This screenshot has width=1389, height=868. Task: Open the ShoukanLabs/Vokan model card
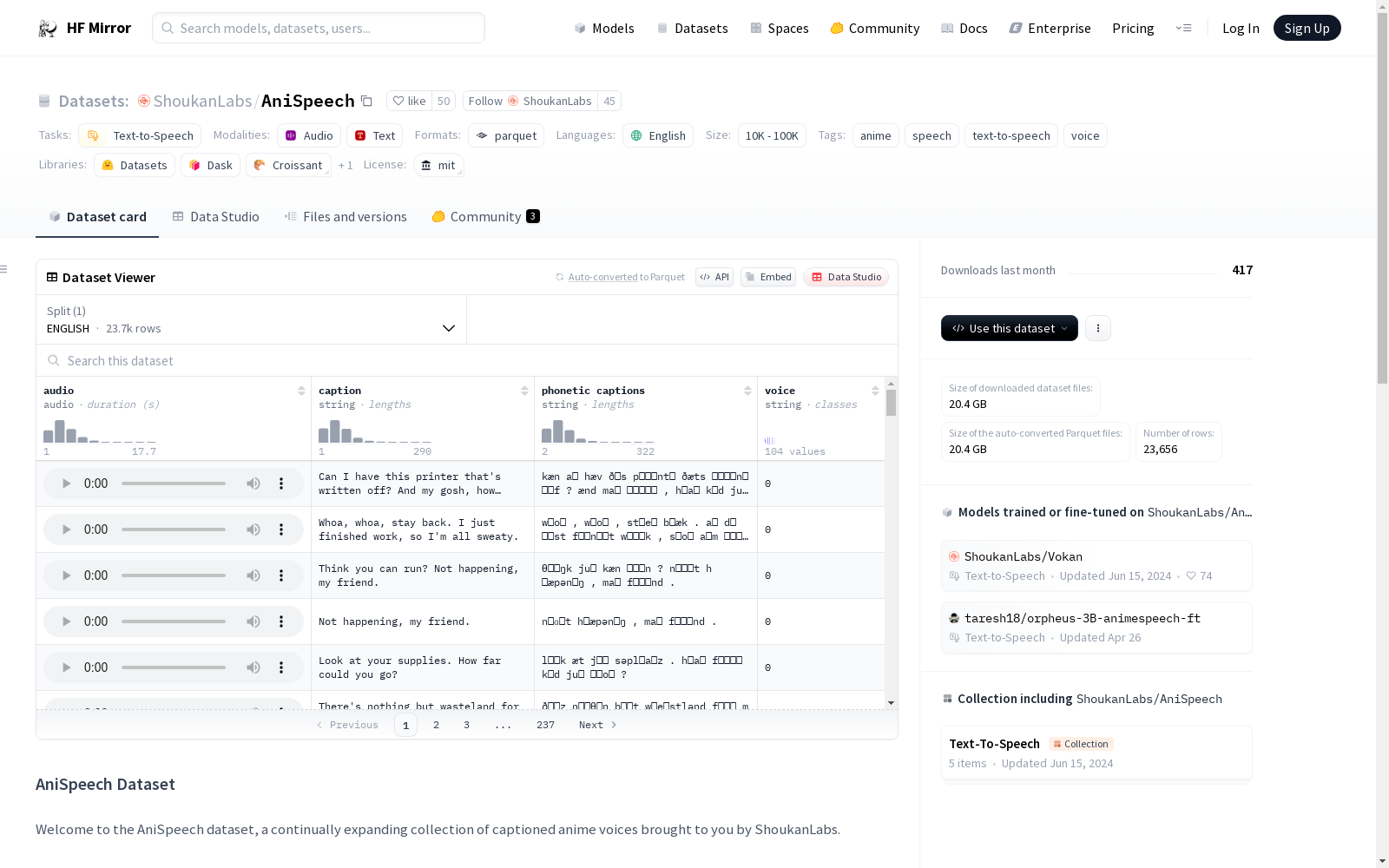click(1096, 566)
